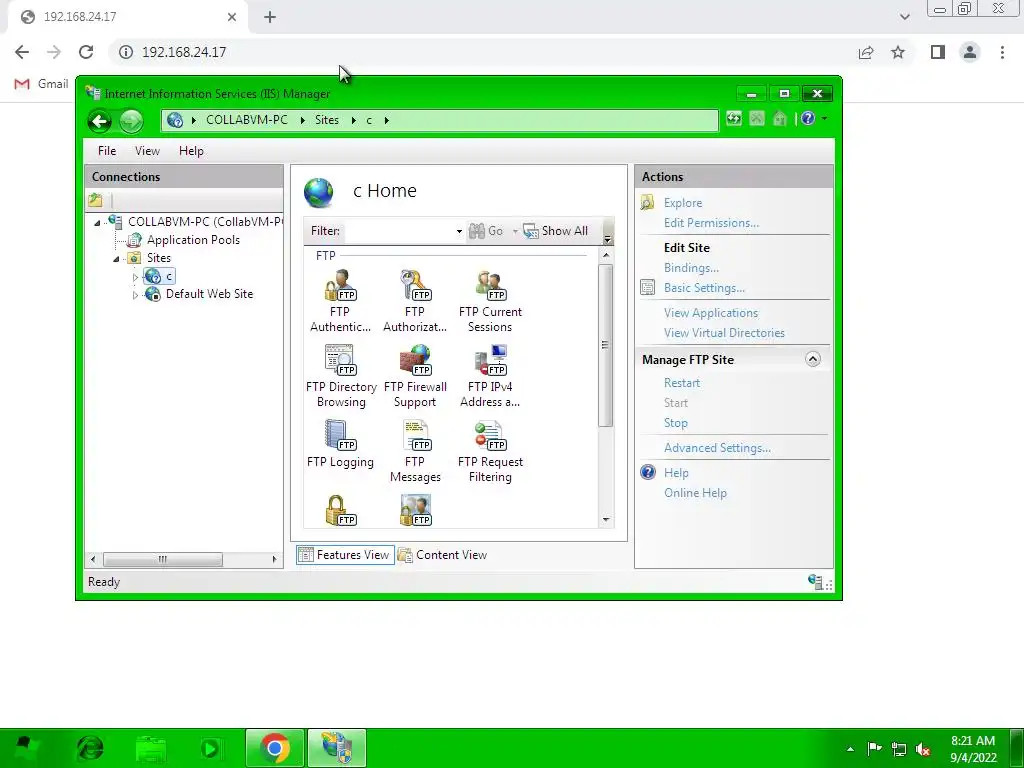Open the FTP user isolation icon
Image resolution: width=1024 pixels, height=768 pixels.
click(x=415, y=510)
